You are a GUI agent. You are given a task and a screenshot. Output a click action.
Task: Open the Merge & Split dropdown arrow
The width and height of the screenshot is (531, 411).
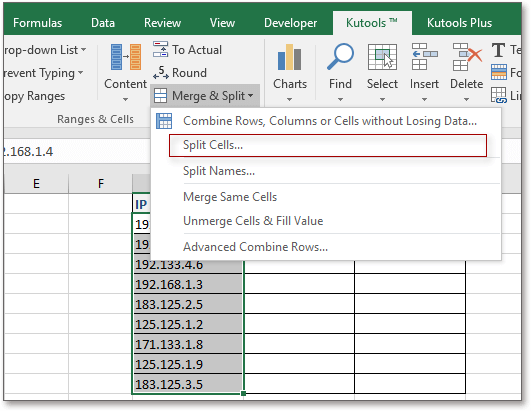click(x=251, y=96)
